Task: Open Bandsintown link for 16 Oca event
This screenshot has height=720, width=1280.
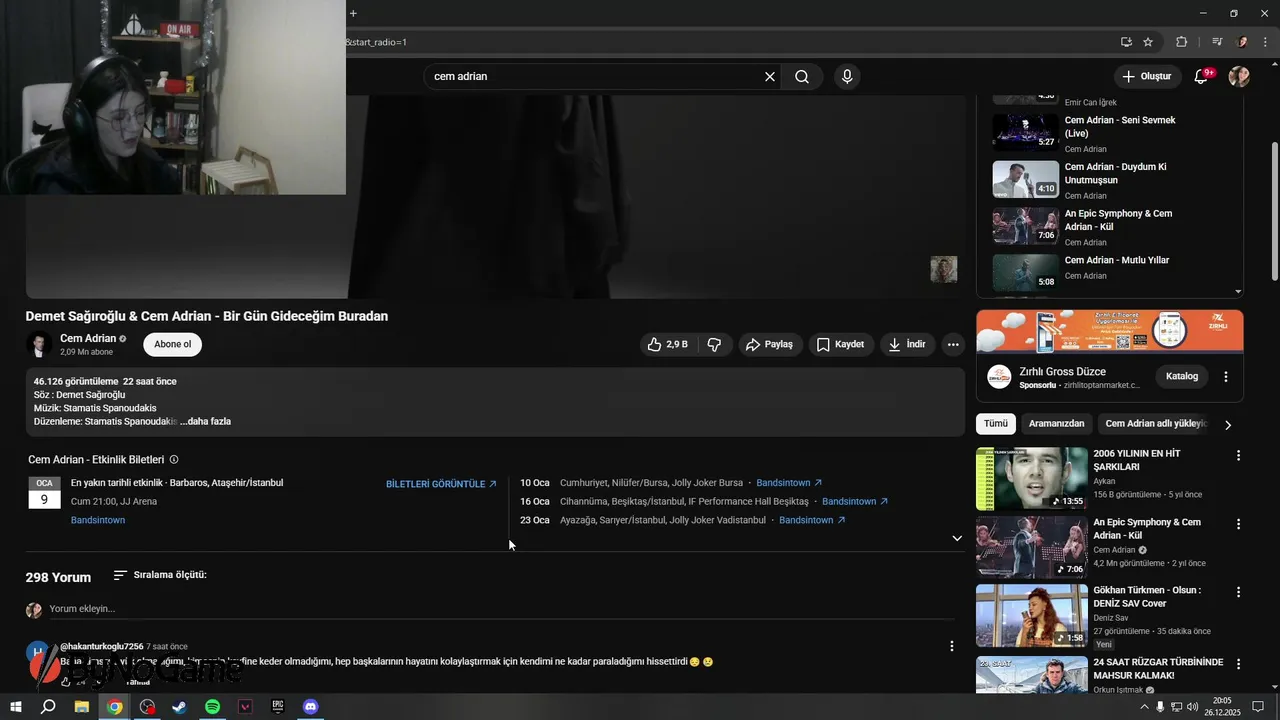Action: (855, 502)
